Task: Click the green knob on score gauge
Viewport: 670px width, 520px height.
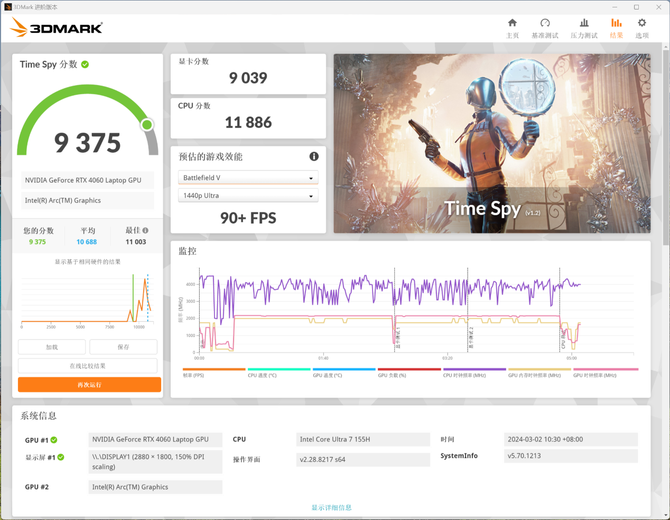Action: click(147, 125)
